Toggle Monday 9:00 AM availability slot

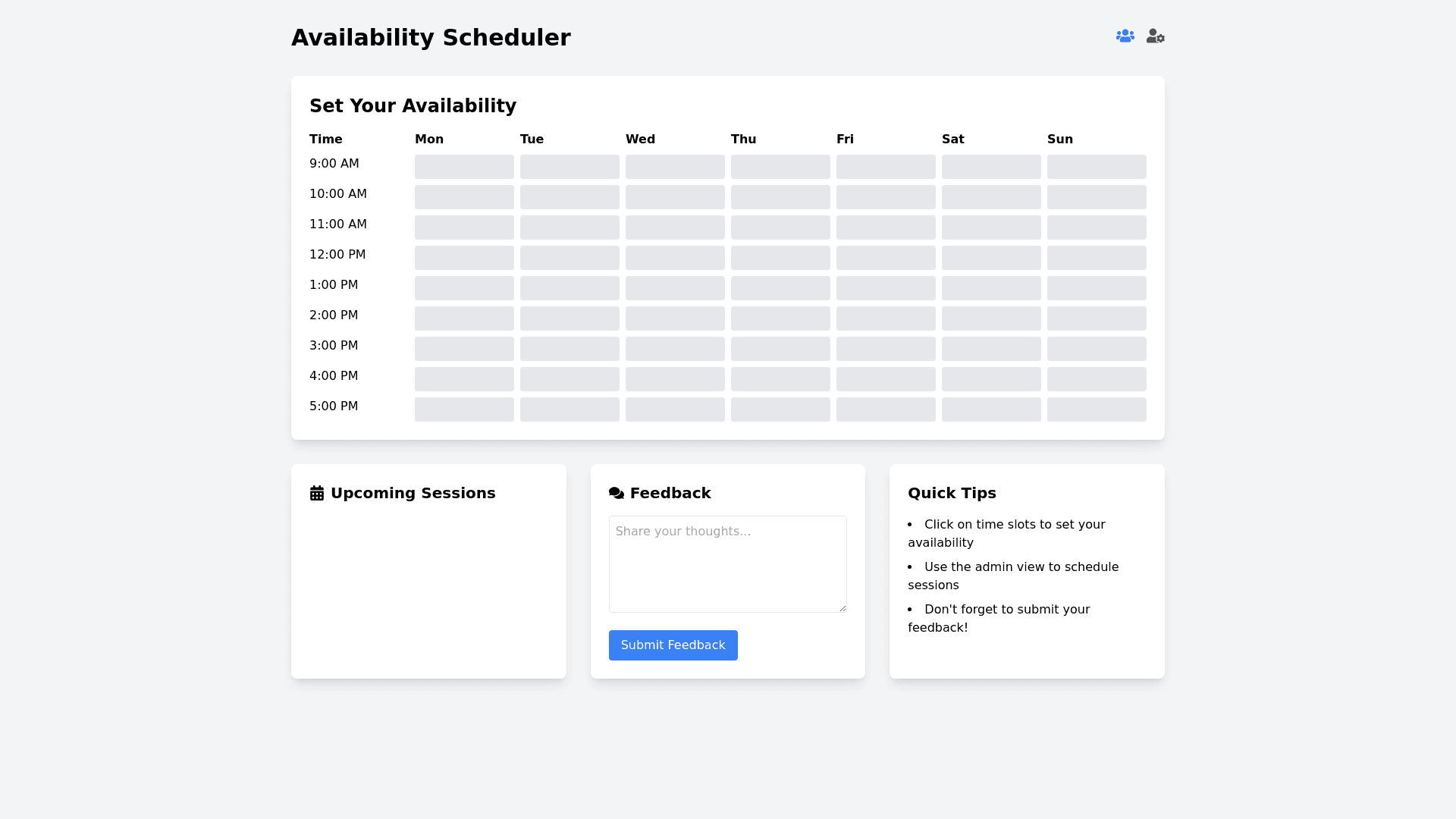click(464, 167)
